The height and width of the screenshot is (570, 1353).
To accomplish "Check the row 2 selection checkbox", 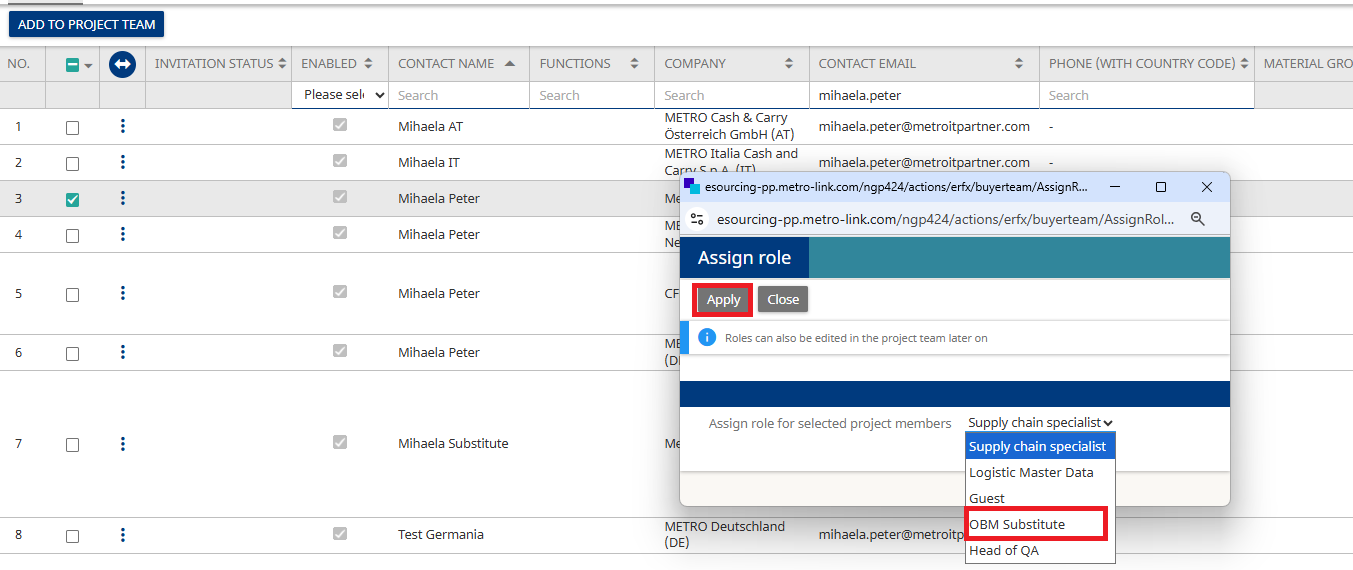I will [x=72, y=164].
